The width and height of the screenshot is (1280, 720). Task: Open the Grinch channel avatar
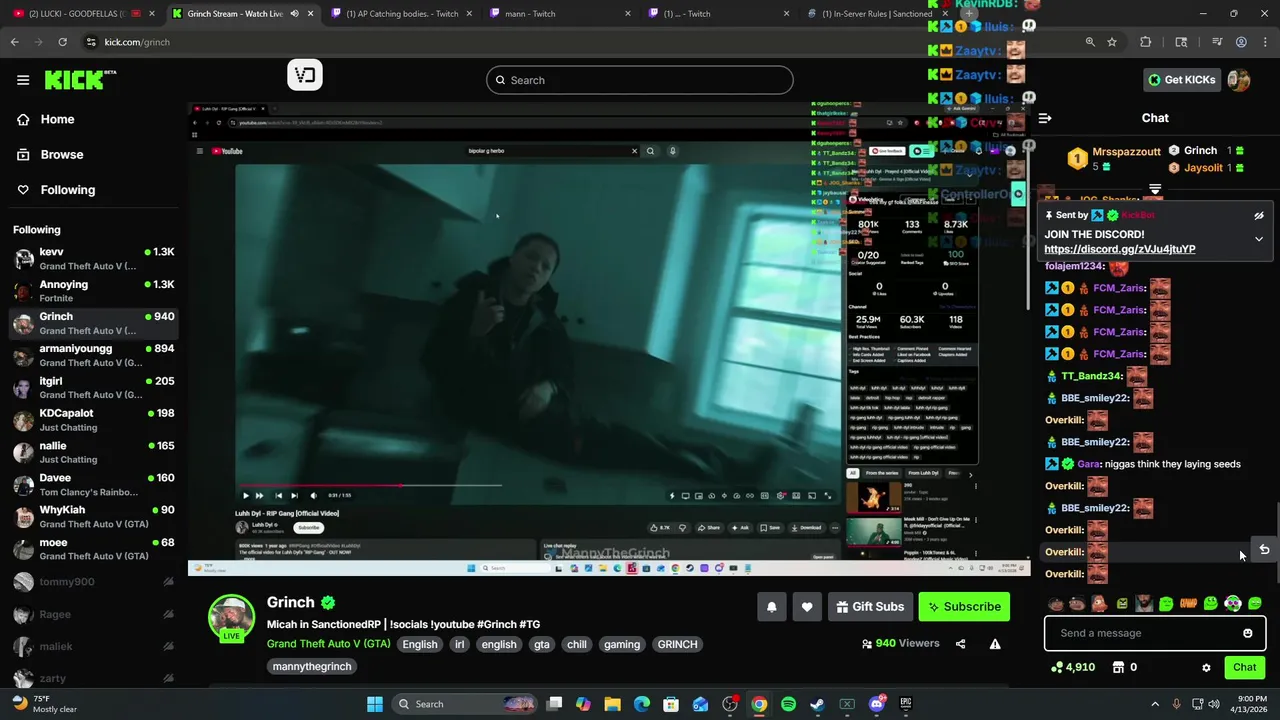coord(231,618)
